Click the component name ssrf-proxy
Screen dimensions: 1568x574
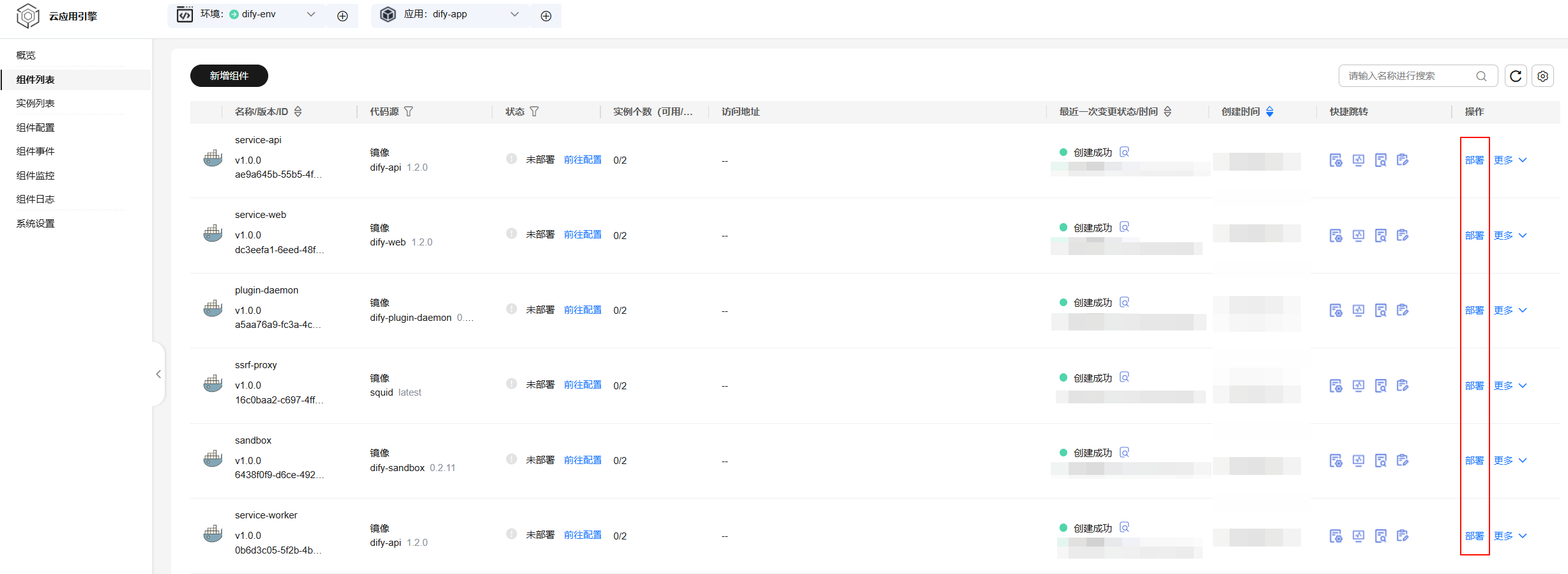[x=255, y=365]
